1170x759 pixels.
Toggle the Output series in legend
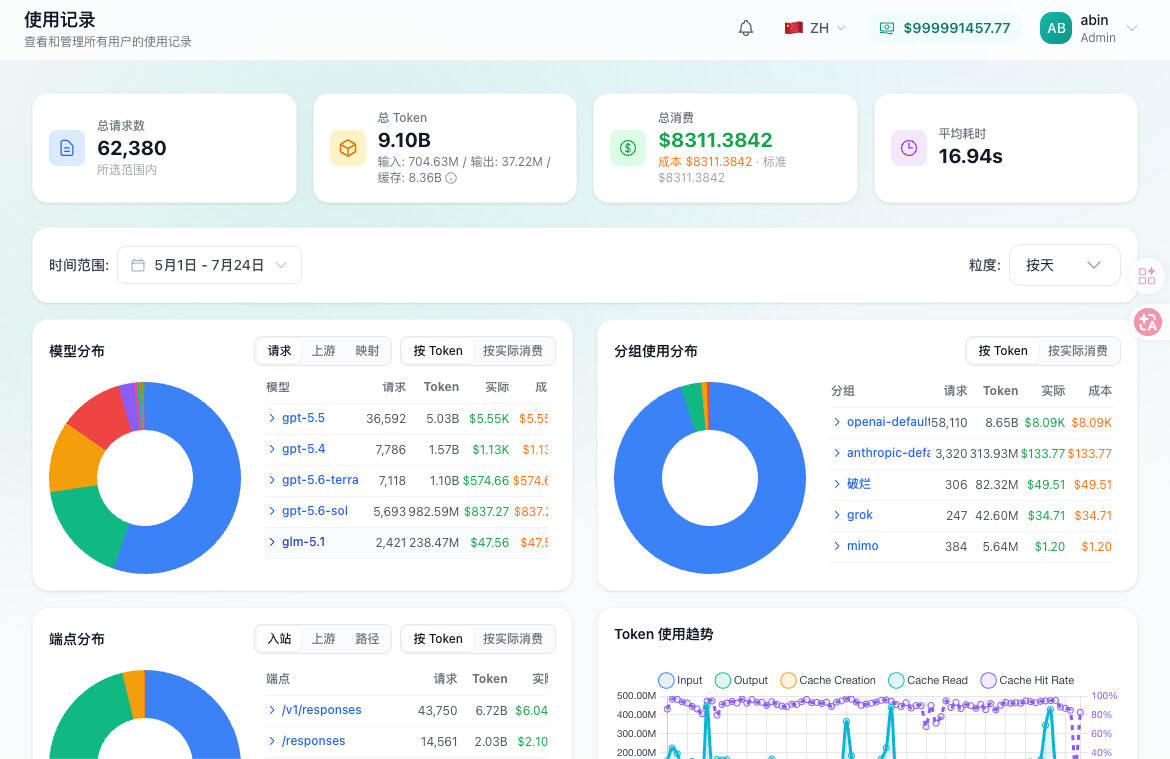pos(741,681)
